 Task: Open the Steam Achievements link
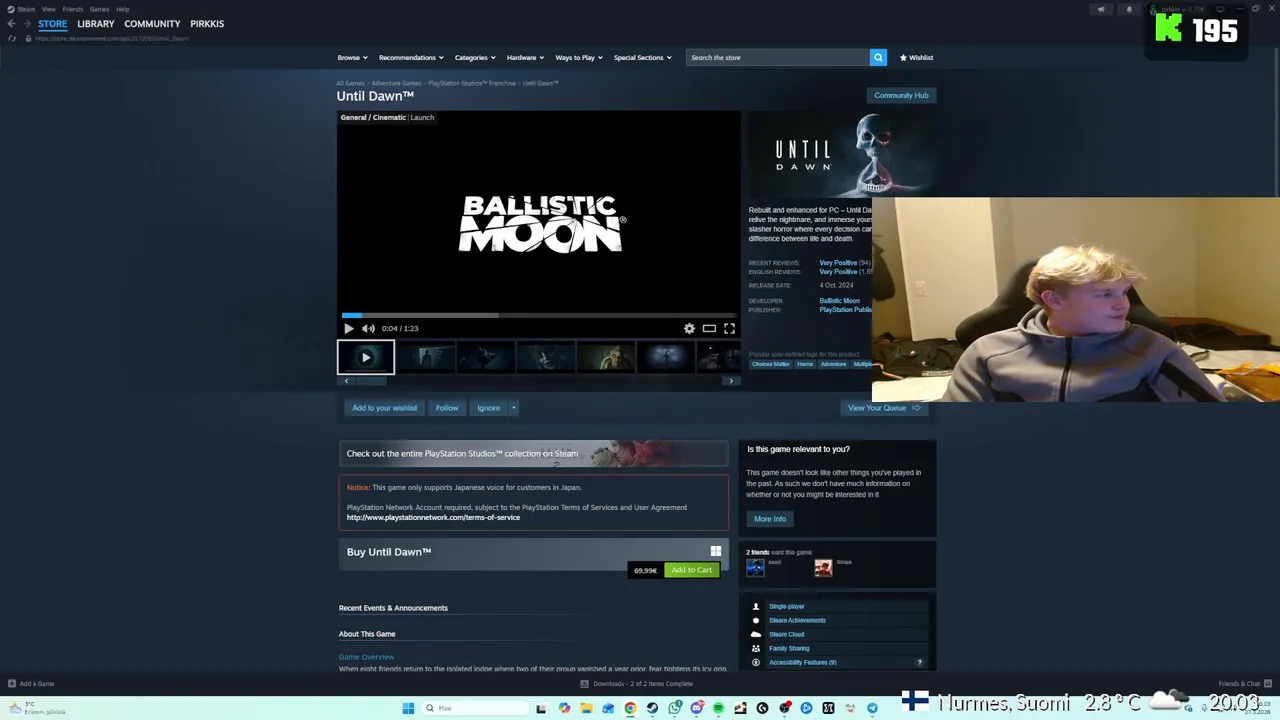coord(797,620)
